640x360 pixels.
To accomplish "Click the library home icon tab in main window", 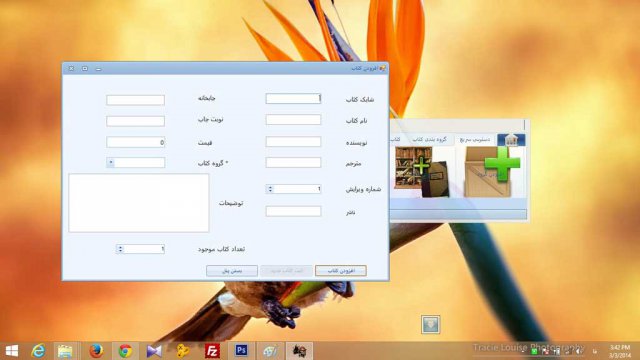I will pyautogui.click(x=511, y=140).
